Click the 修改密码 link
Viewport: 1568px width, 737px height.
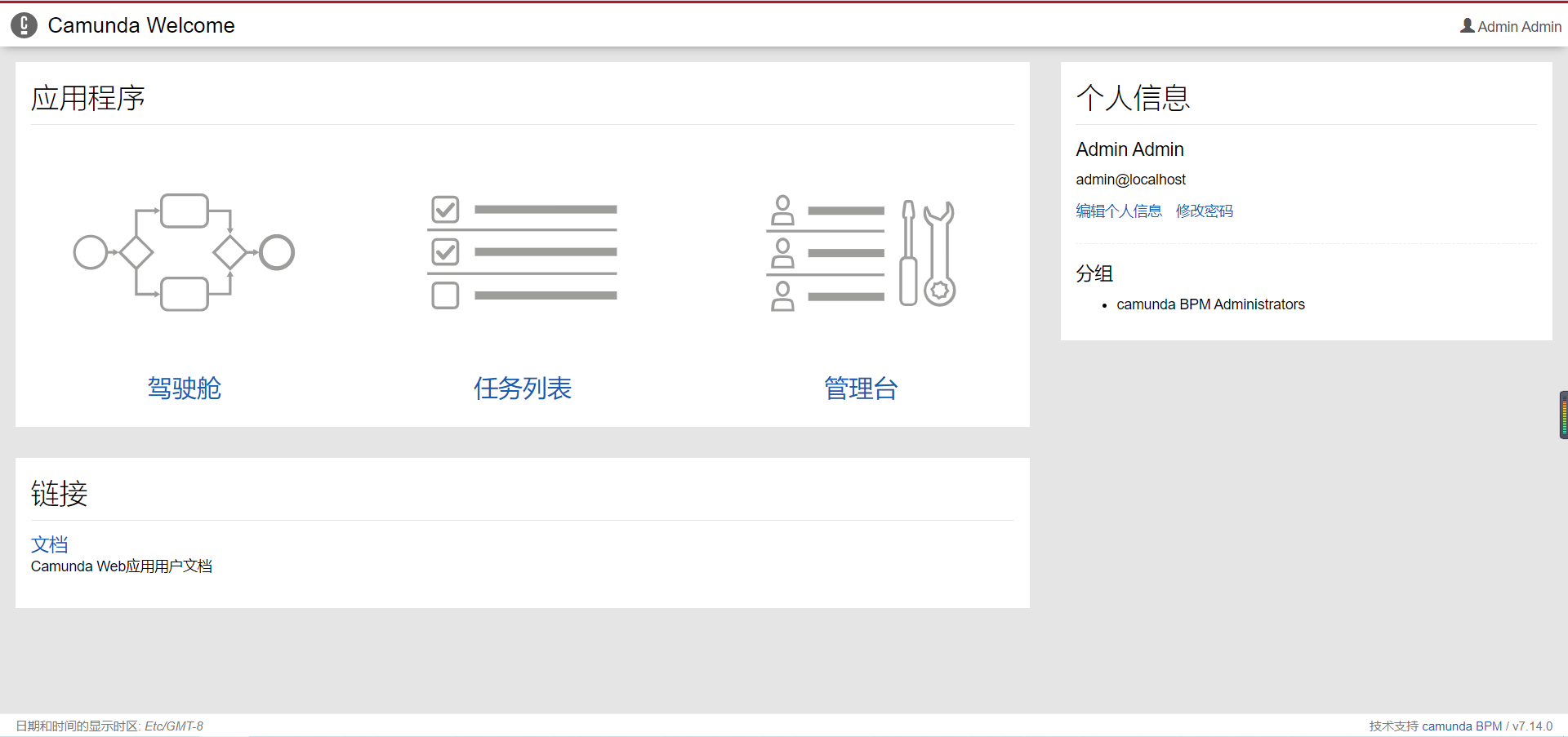(x=1204, y=211)
